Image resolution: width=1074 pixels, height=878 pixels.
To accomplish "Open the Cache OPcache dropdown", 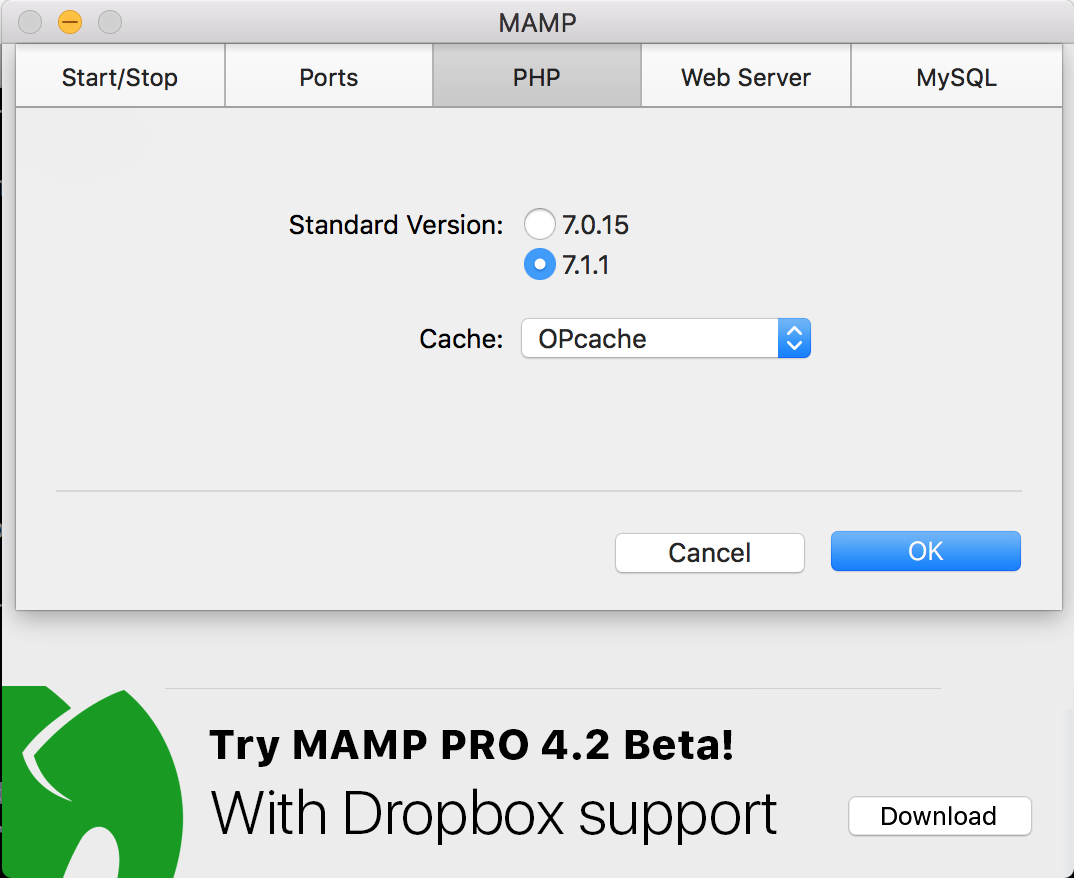I will coord(666,338).
